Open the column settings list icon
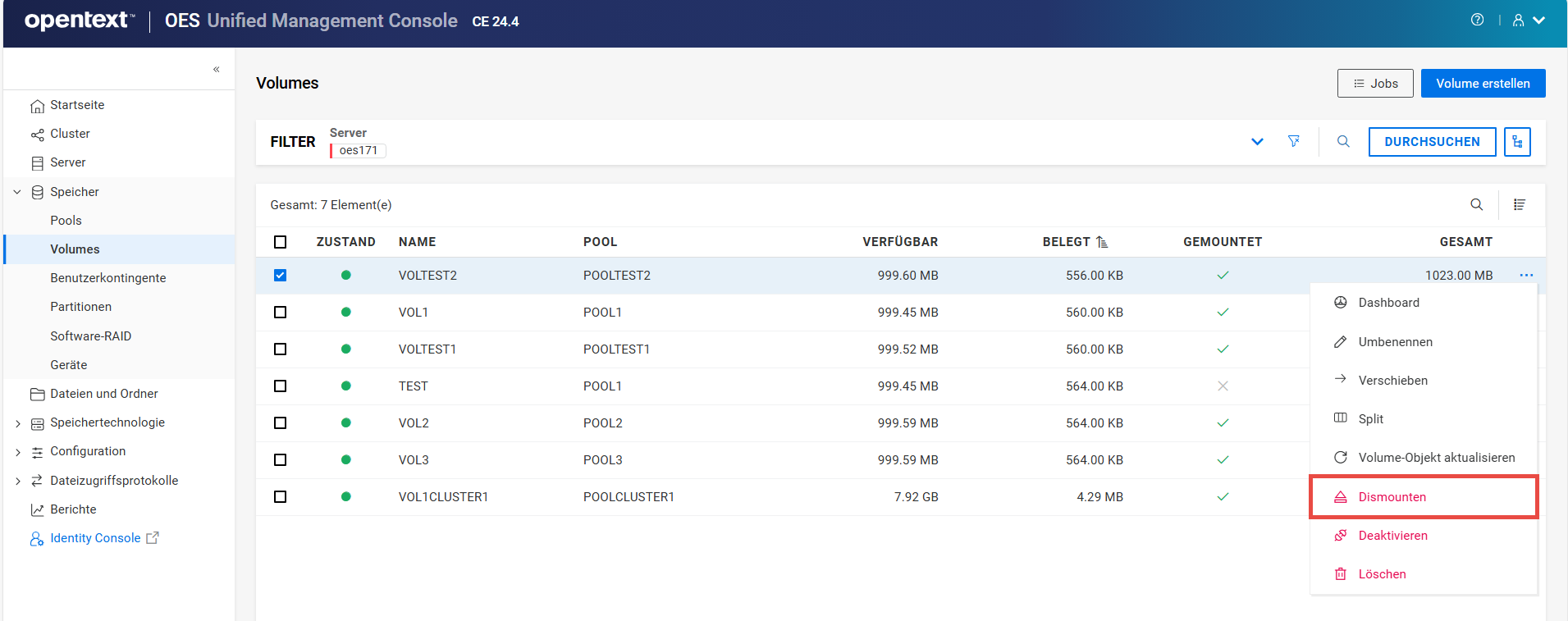This screenshot has height=621, width=1568. (1520, 204)
